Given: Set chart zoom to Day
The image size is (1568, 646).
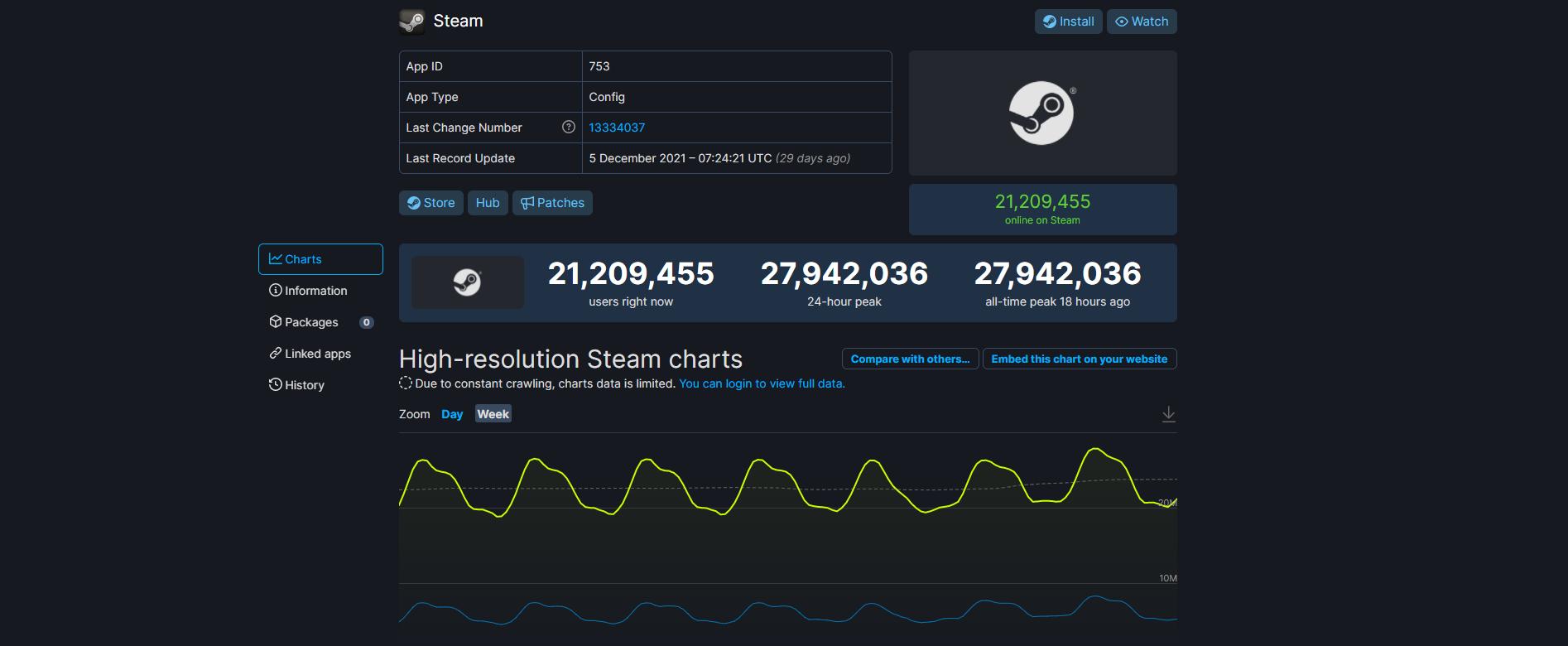Looking at the screenshot, I should (x=452, y=414).
